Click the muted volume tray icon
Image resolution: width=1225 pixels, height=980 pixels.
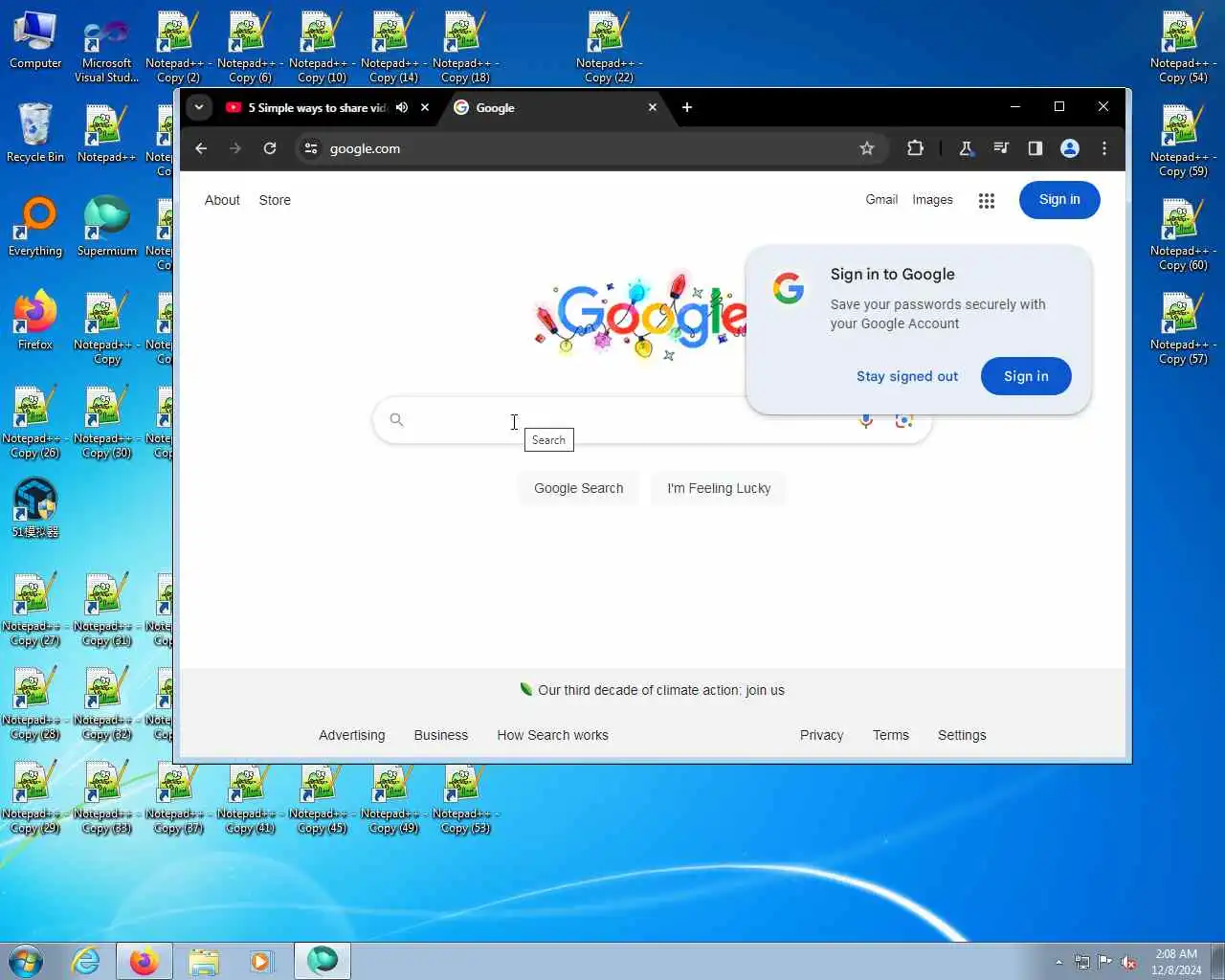point(1129,962)
